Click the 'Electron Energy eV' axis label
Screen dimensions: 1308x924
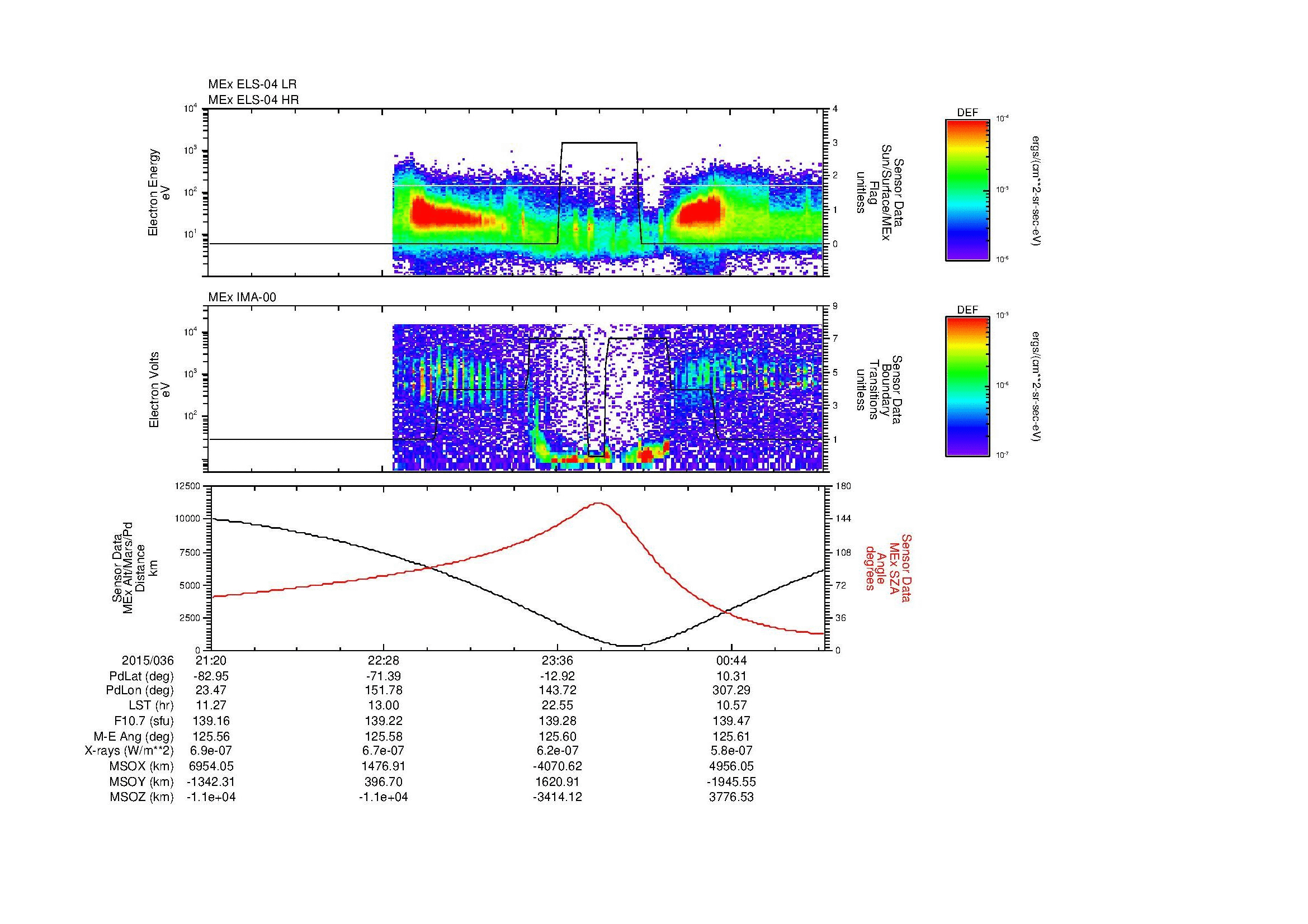159,192
